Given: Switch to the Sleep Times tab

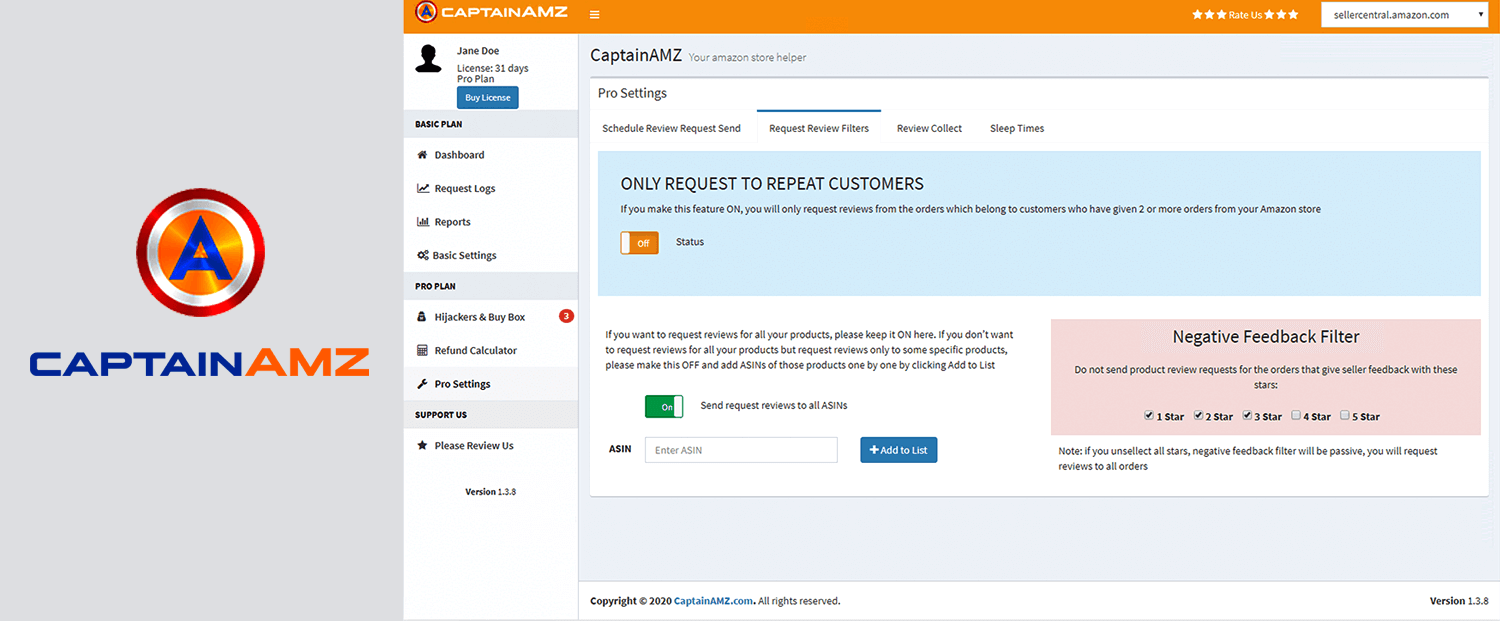Looking at the screenshot, I should [1017, 128].
